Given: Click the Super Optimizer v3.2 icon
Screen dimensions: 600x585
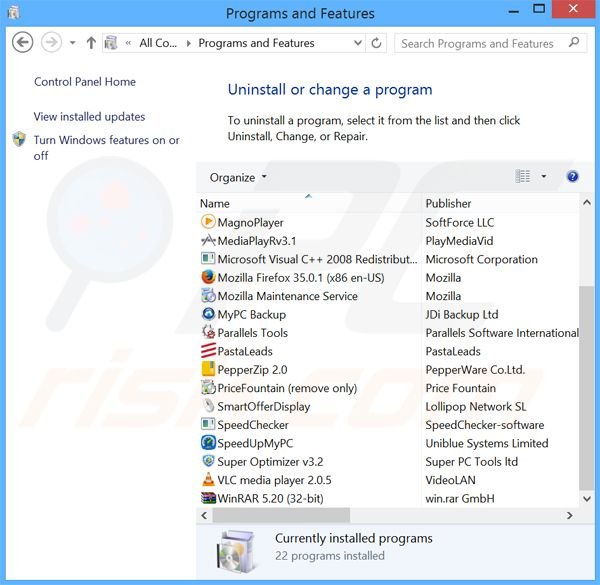Looking at the screenshot, I should [208, 461].
